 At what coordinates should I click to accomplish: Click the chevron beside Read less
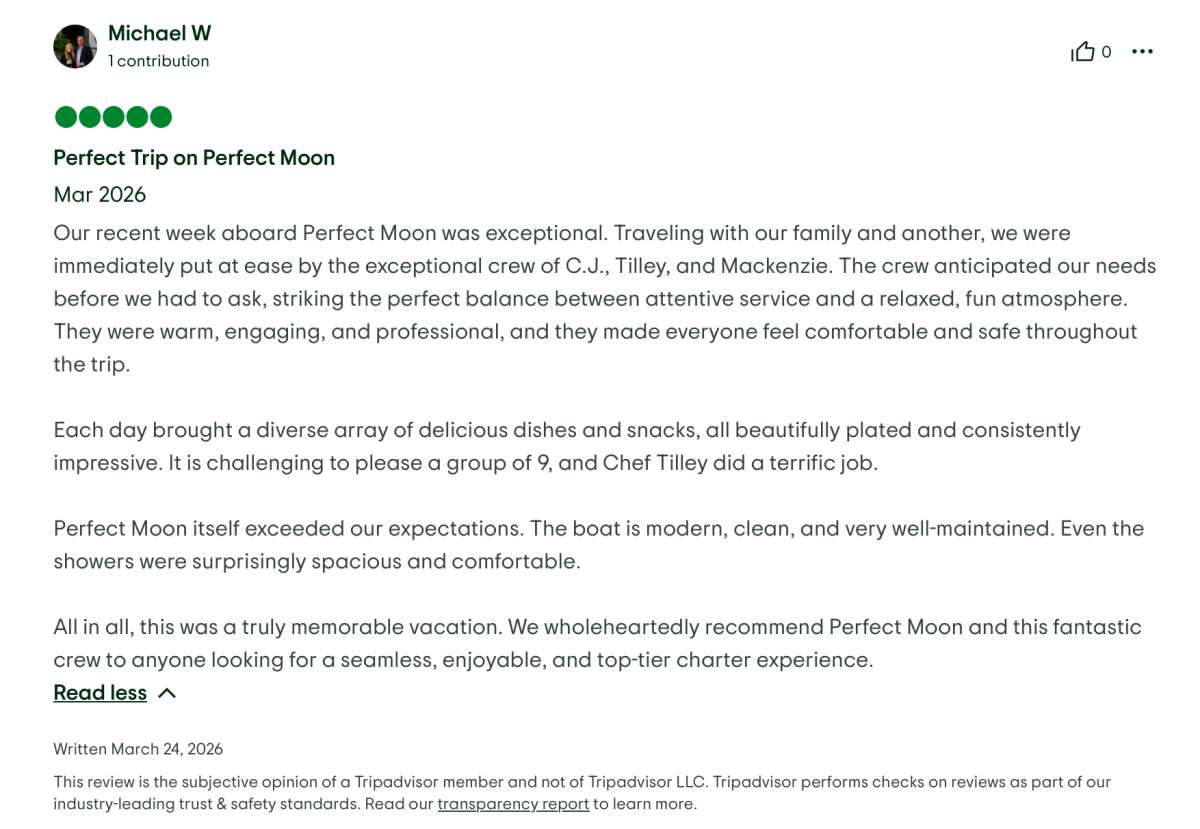click(167, 693)
